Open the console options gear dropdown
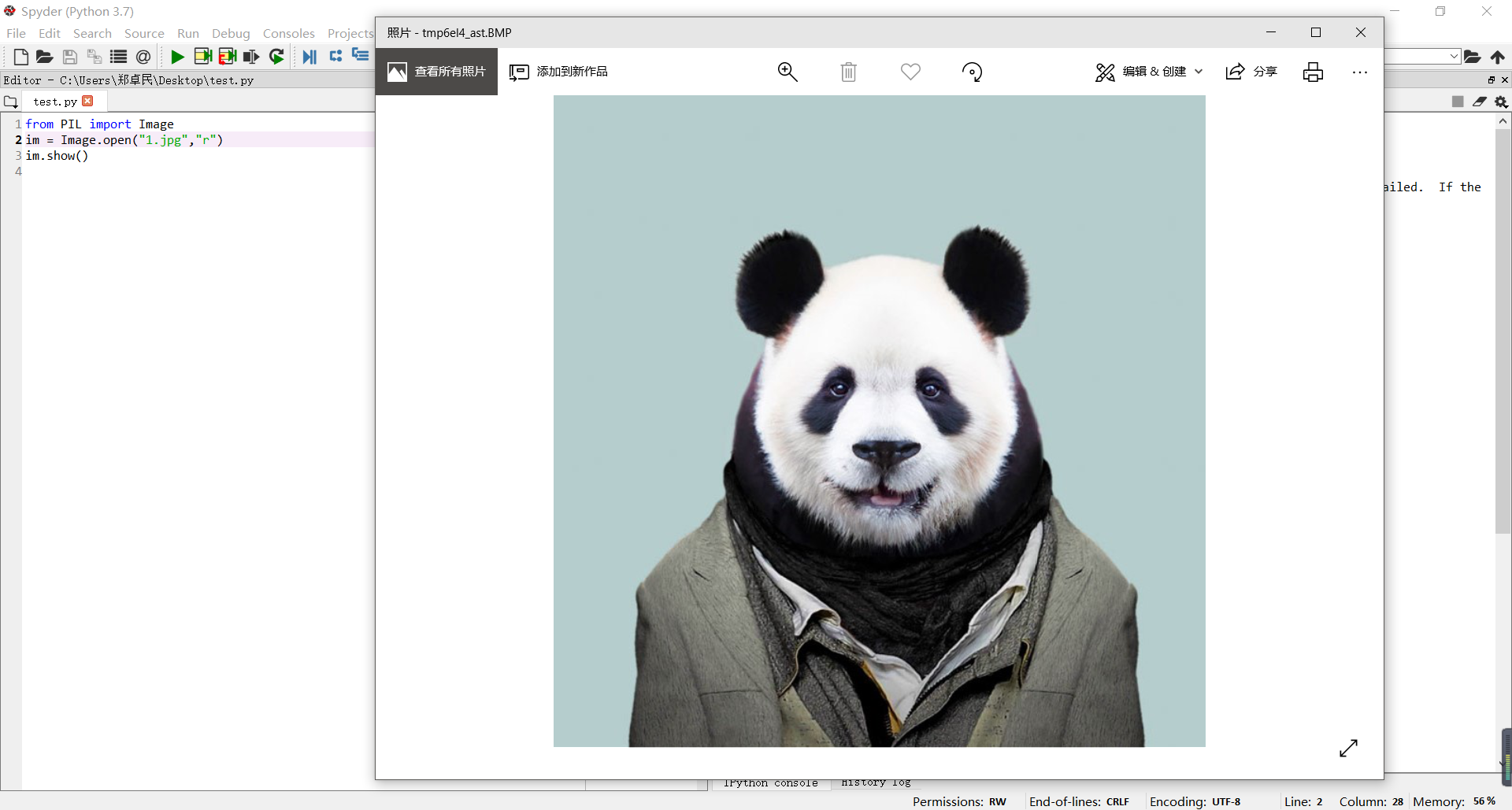Screen dimensions: 1512x810 1501,102
